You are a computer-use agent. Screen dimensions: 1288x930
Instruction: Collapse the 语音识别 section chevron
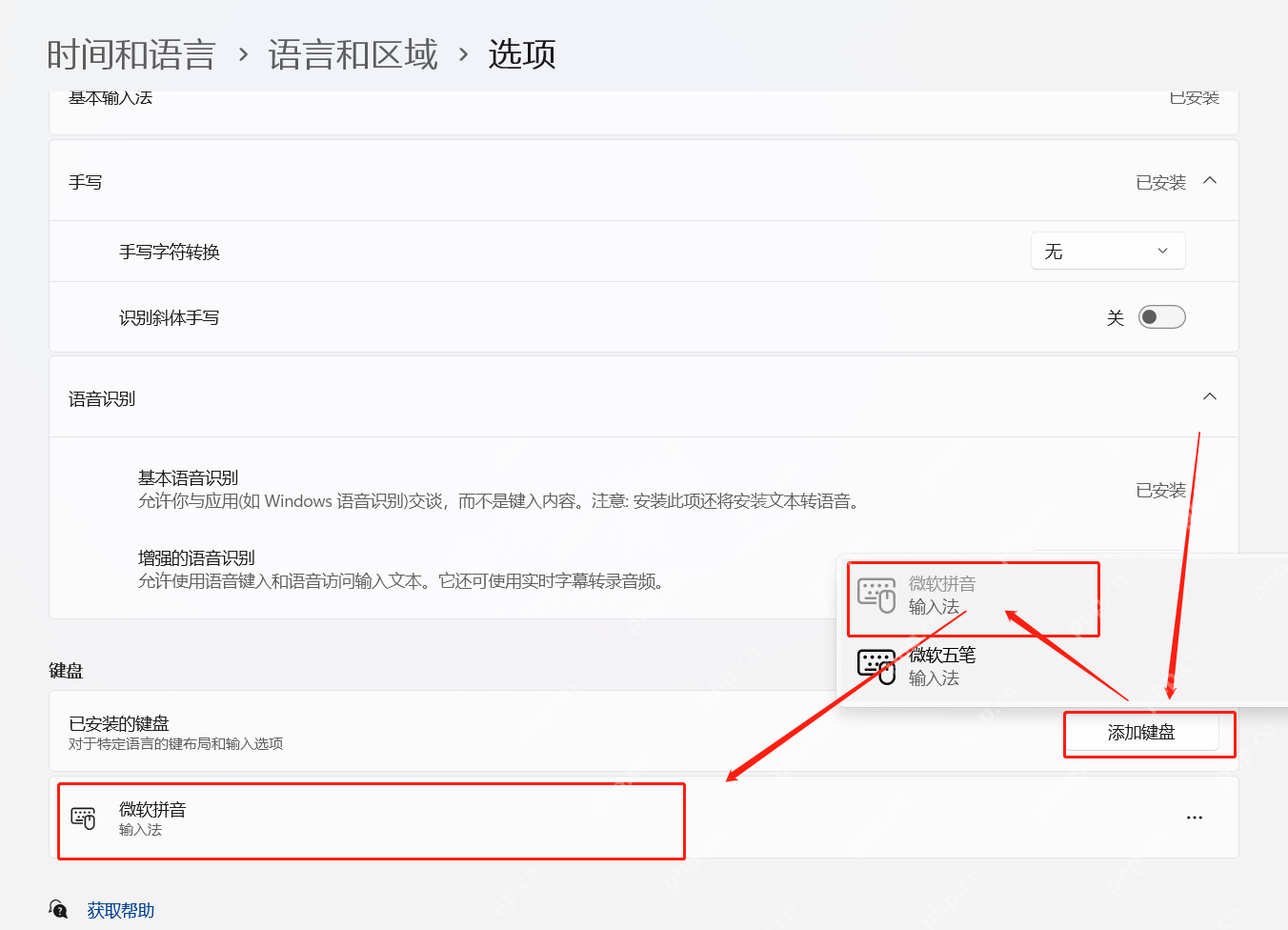pos(1210,396)
